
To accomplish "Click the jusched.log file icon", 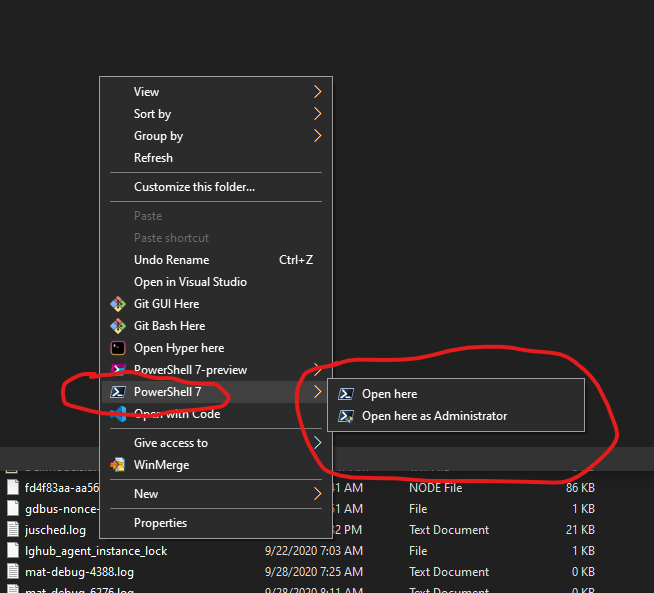I will click(13, 530).
